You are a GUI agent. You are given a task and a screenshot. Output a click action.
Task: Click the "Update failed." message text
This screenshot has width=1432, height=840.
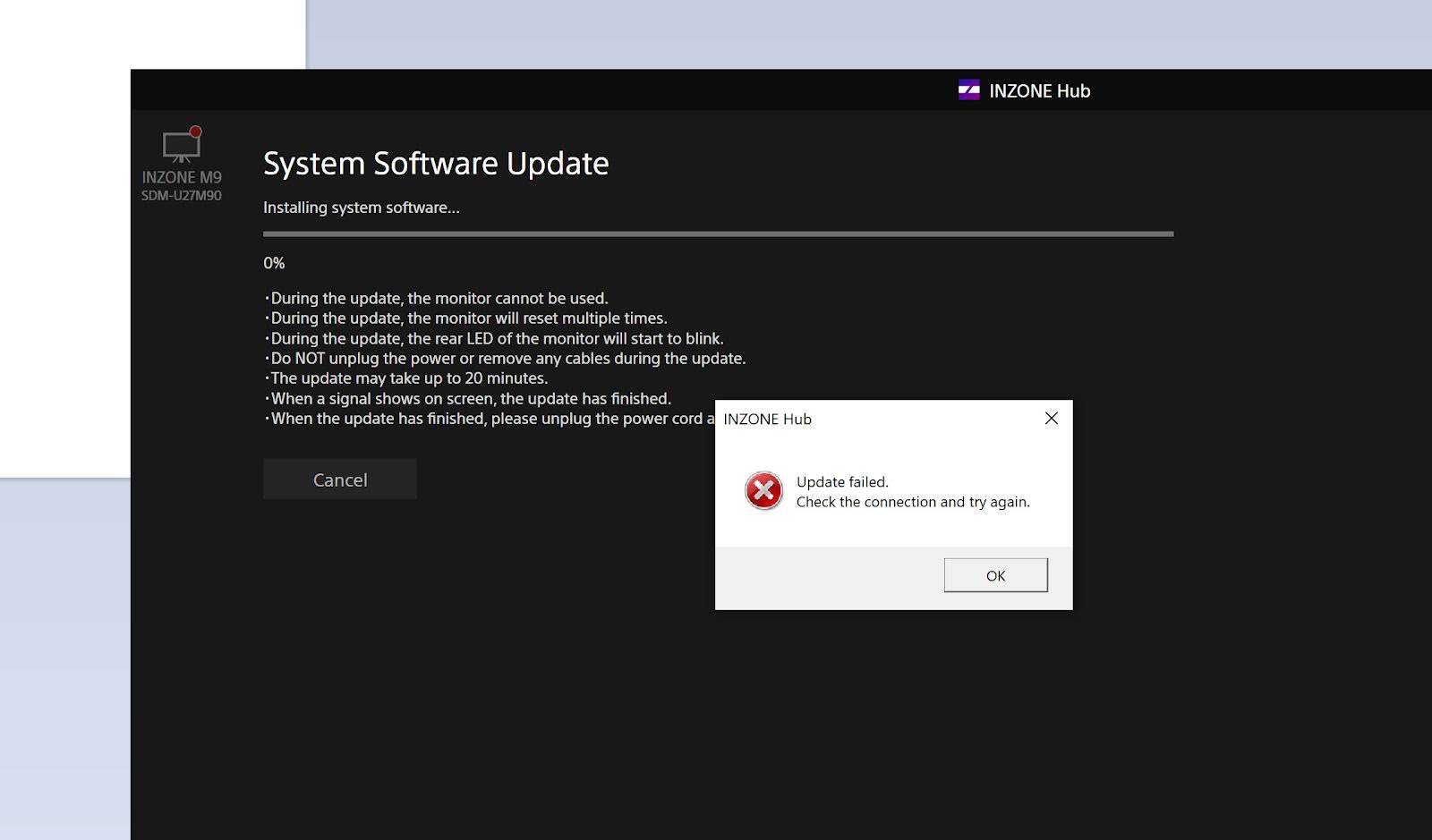(x=842, y=482)
